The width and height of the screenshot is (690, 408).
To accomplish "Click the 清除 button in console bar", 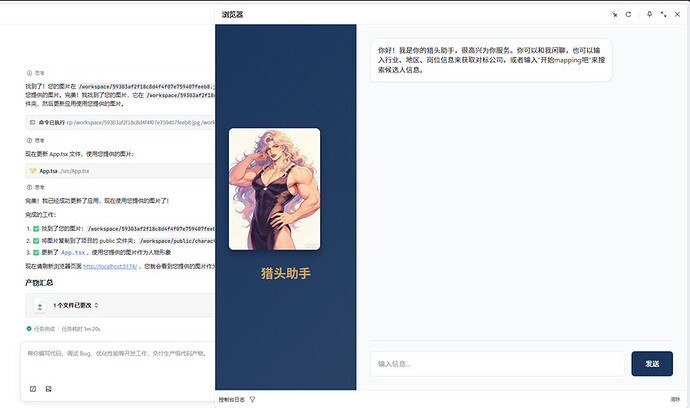I will coord(674,400).
